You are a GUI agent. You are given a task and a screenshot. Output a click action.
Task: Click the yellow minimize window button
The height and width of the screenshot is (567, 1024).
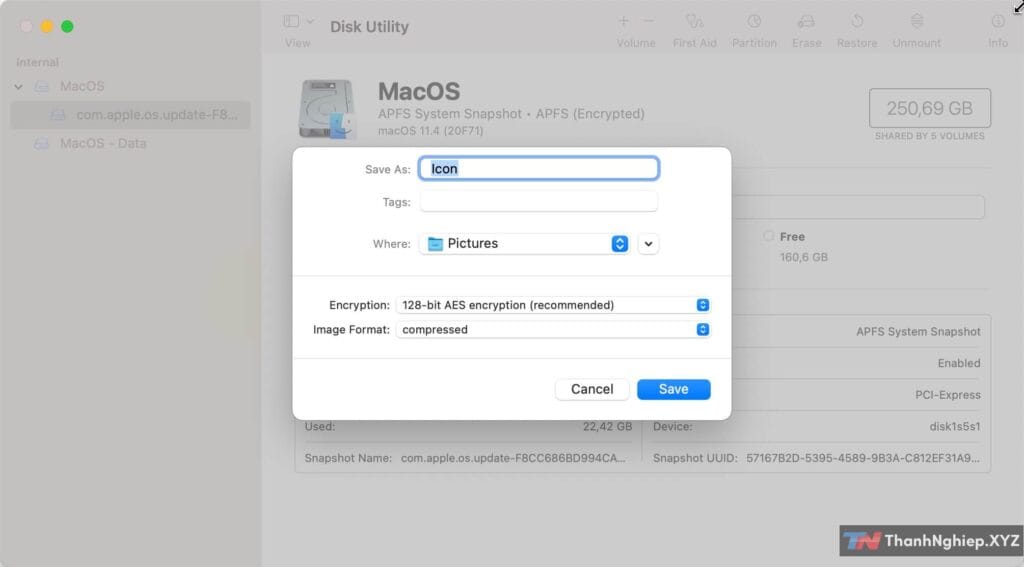coord(47,27)
